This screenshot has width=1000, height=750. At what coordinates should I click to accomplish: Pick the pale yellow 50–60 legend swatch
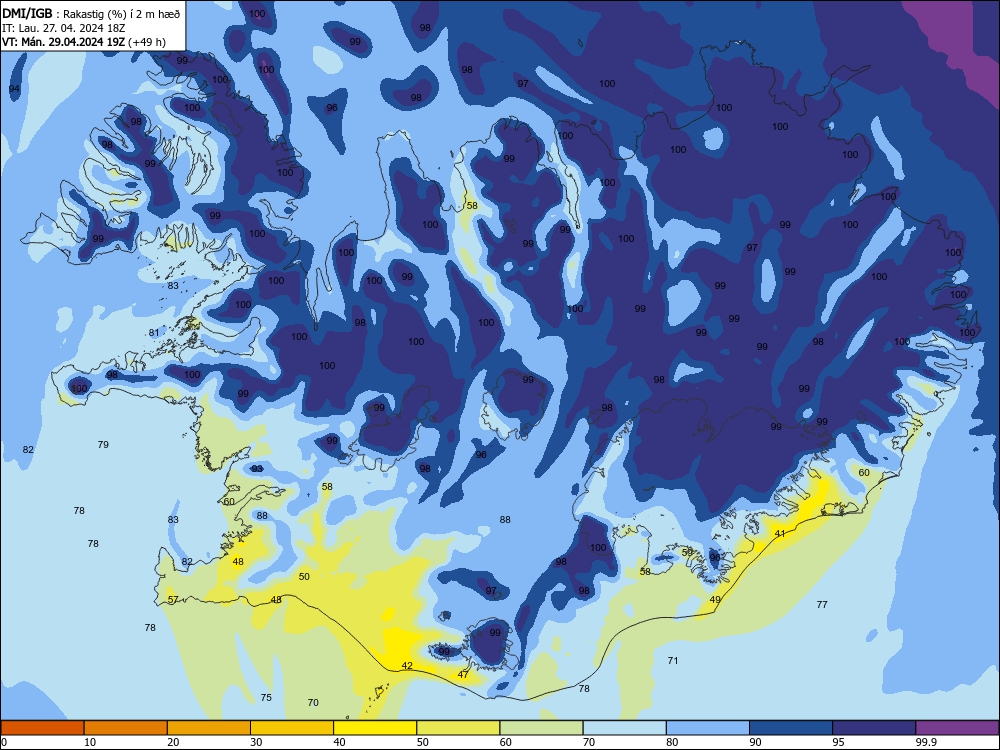(458, 728)
